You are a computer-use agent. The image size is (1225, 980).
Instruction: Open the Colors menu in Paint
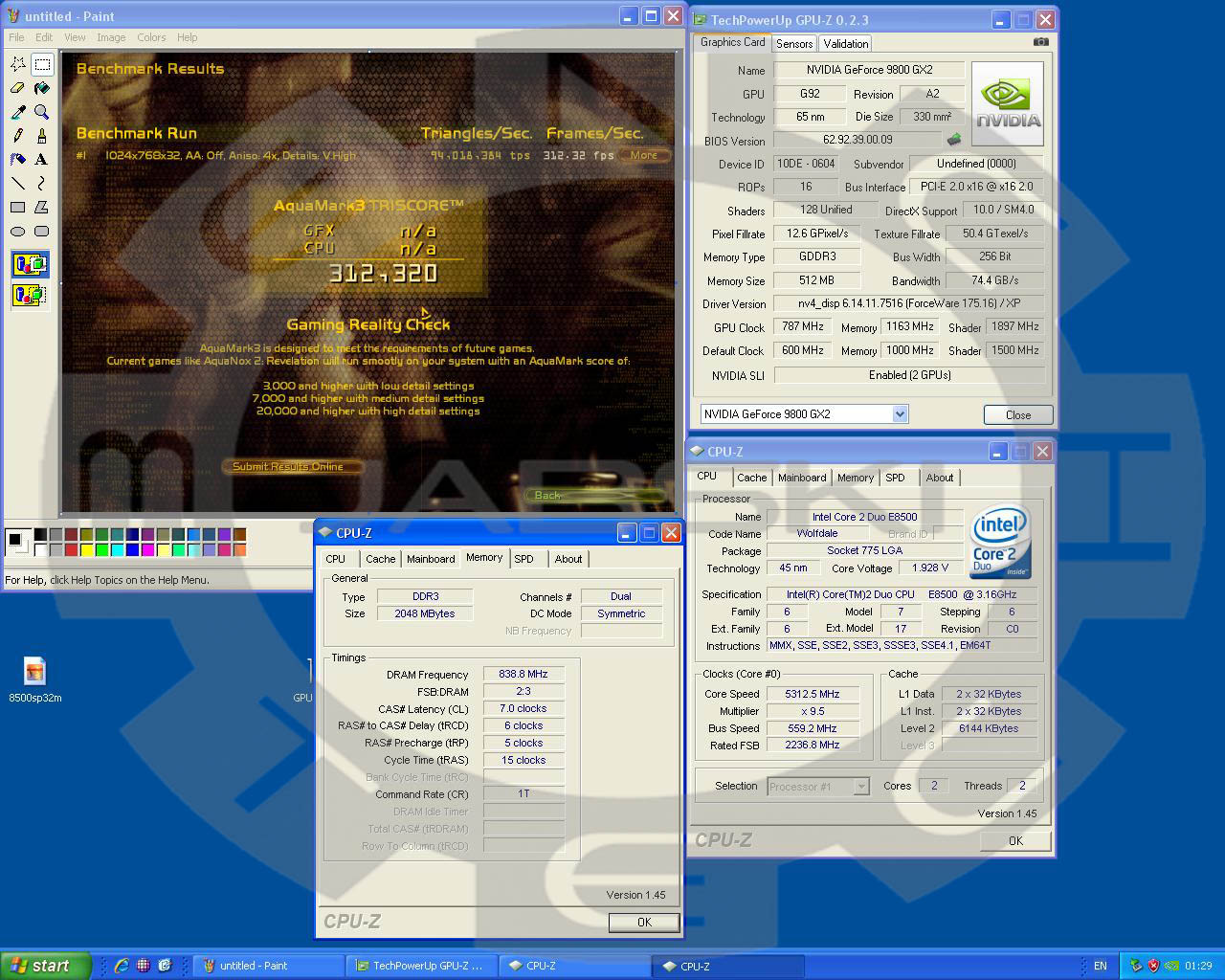[x=151, y=37]
